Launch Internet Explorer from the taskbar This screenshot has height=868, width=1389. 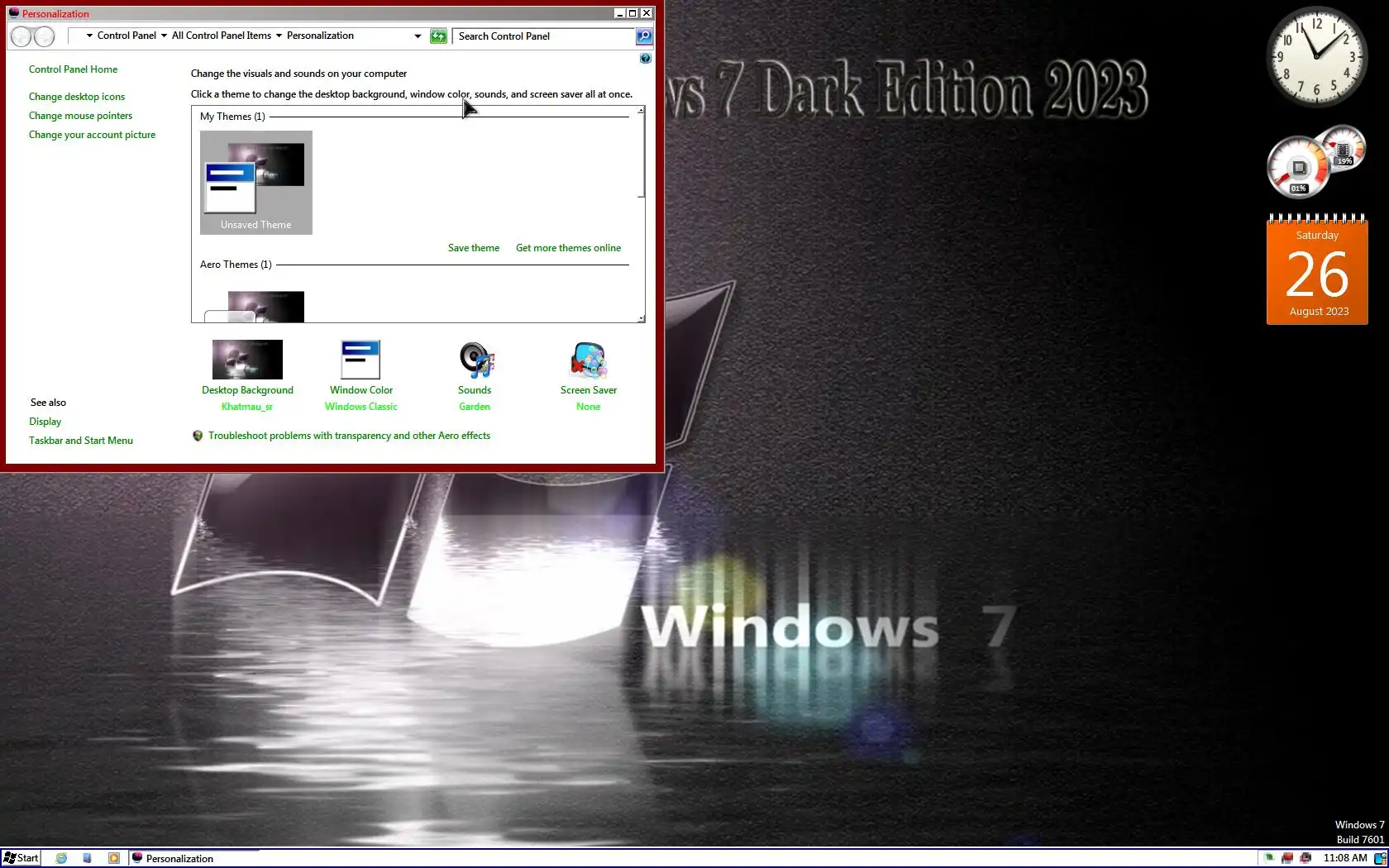click(61, 858)
